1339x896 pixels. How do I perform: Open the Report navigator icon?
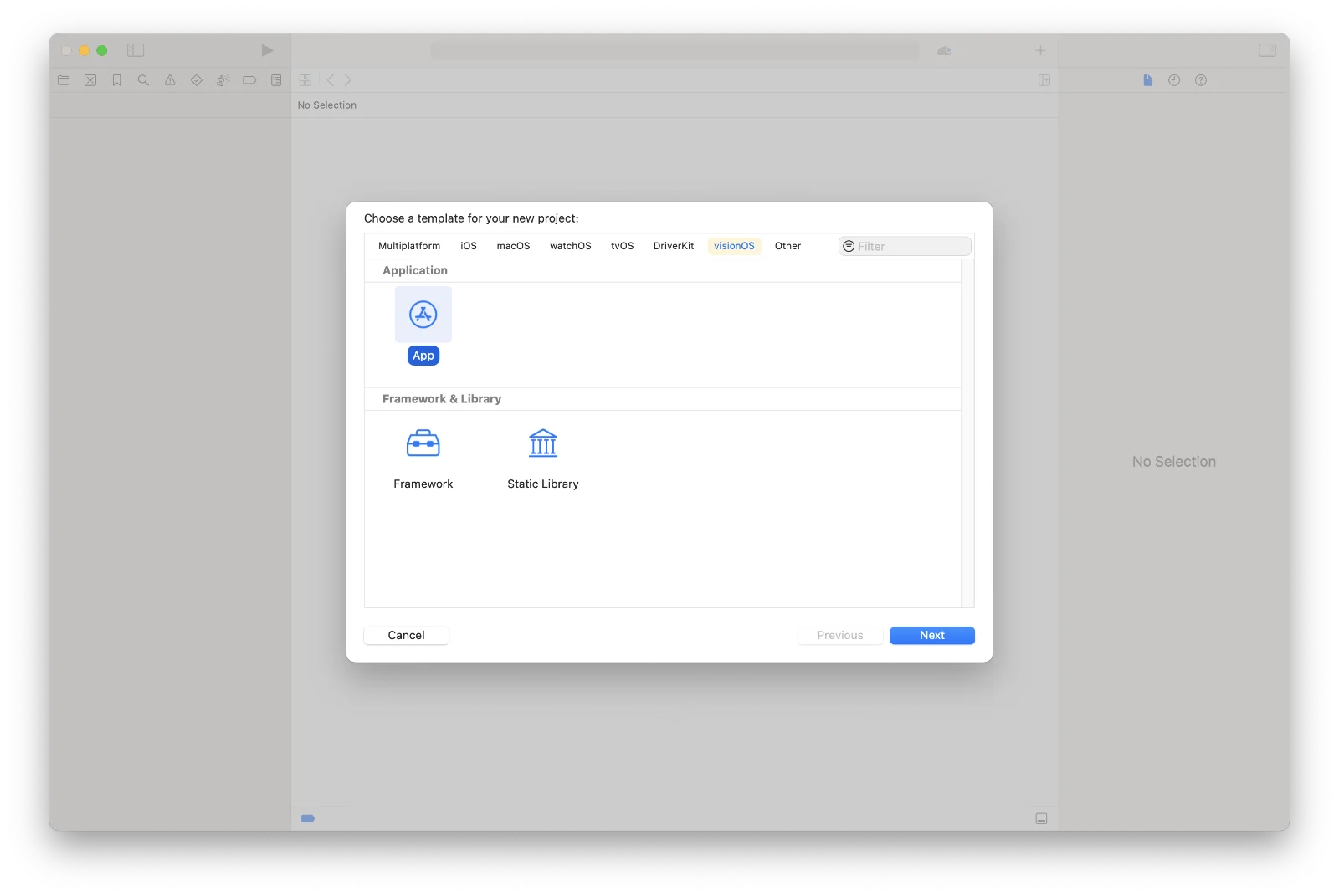276,80
